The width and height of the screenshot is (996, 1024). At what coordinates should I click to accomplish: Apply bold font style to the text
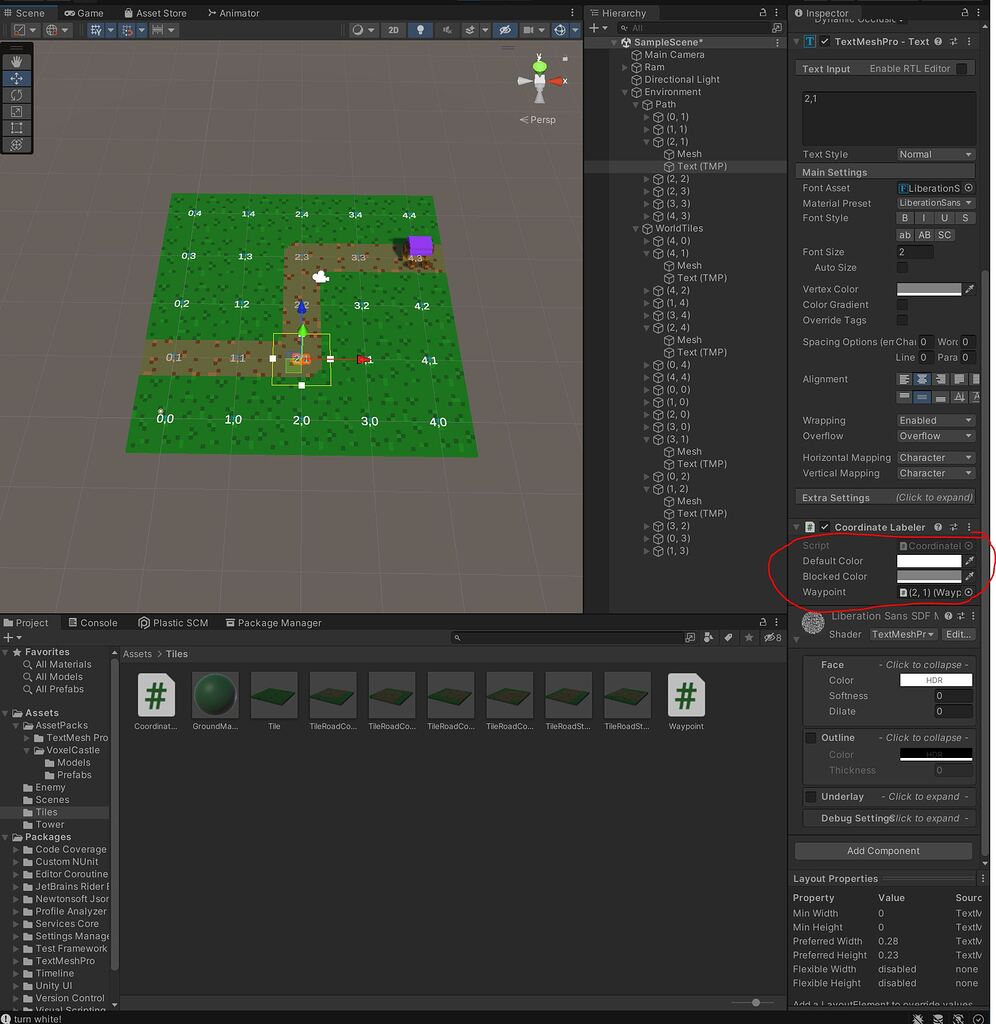[x=904, y=218]
